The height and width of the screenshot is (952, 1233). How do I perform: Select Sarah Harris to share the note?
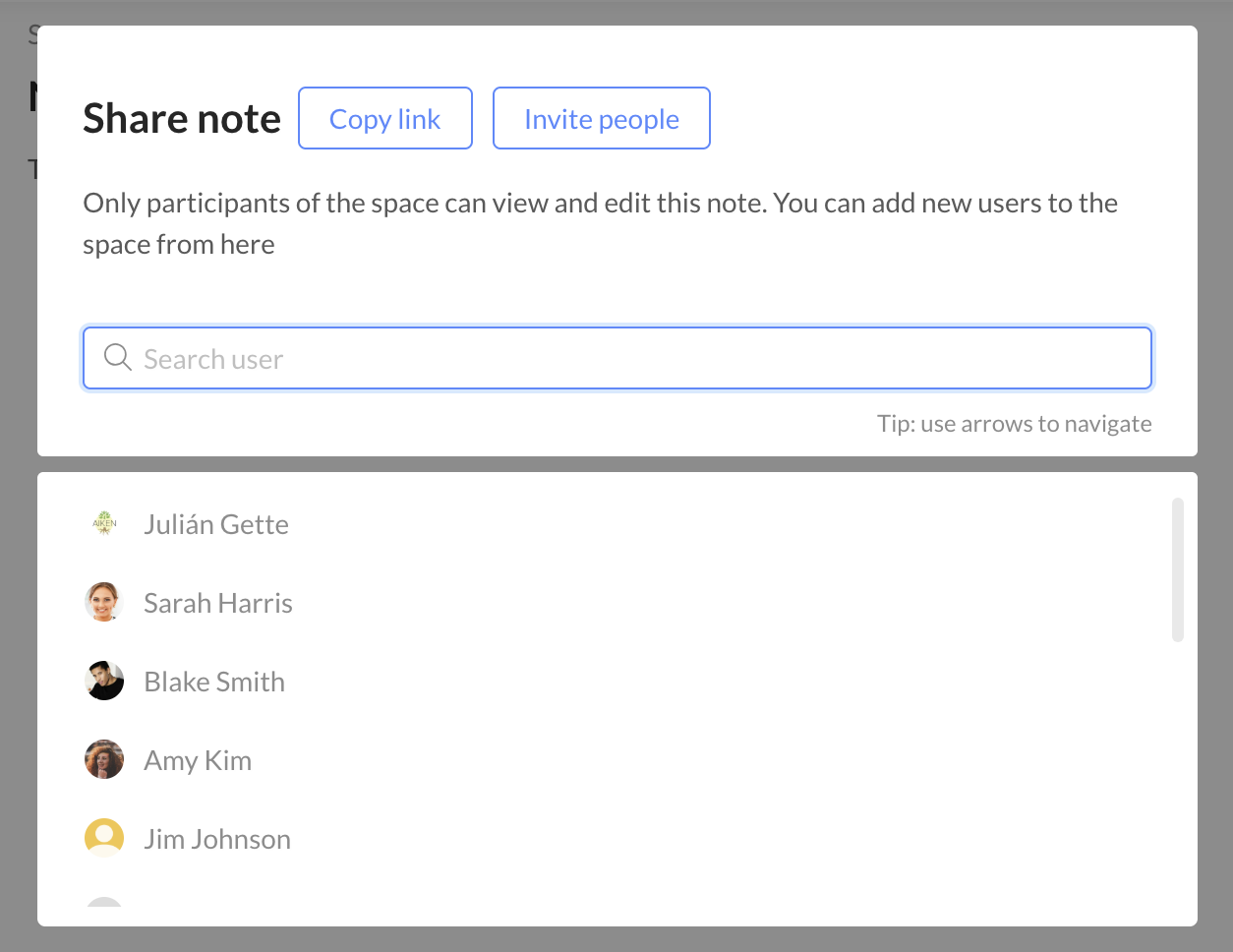tap(218, 602)
